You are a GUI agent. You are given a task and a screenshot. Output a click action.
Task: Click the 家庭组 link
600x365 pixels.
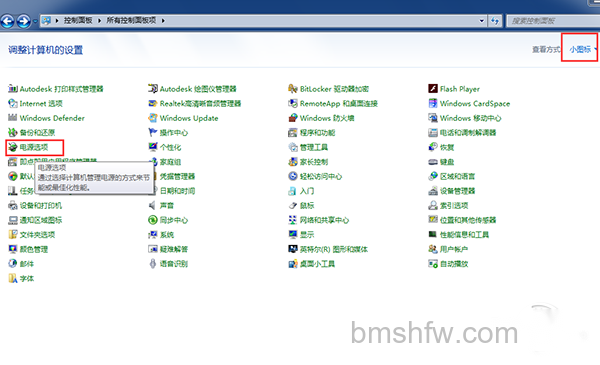tap(170, 162)
